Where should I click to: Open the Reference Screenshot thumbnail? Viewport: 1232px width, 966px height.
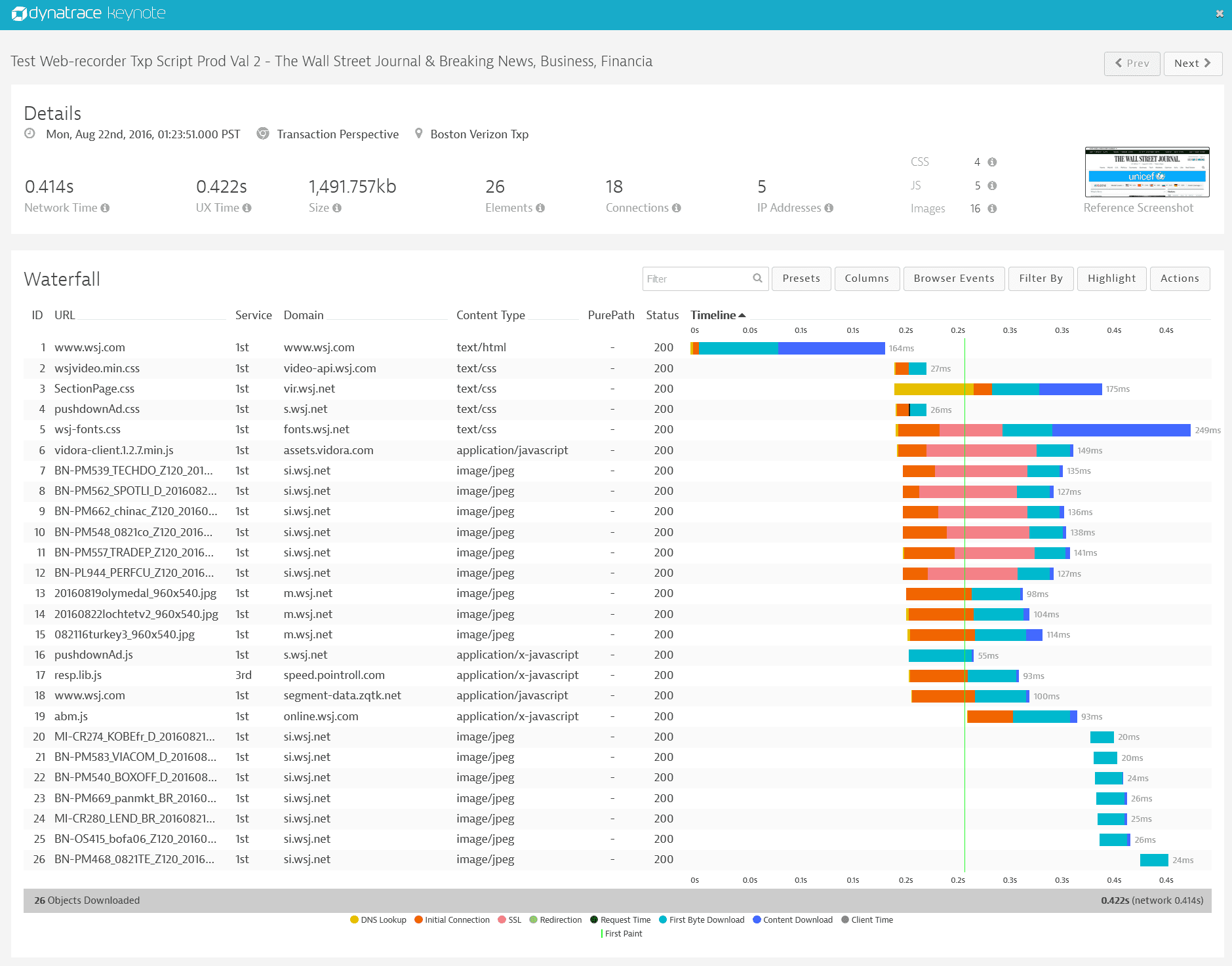point(1147,172)
